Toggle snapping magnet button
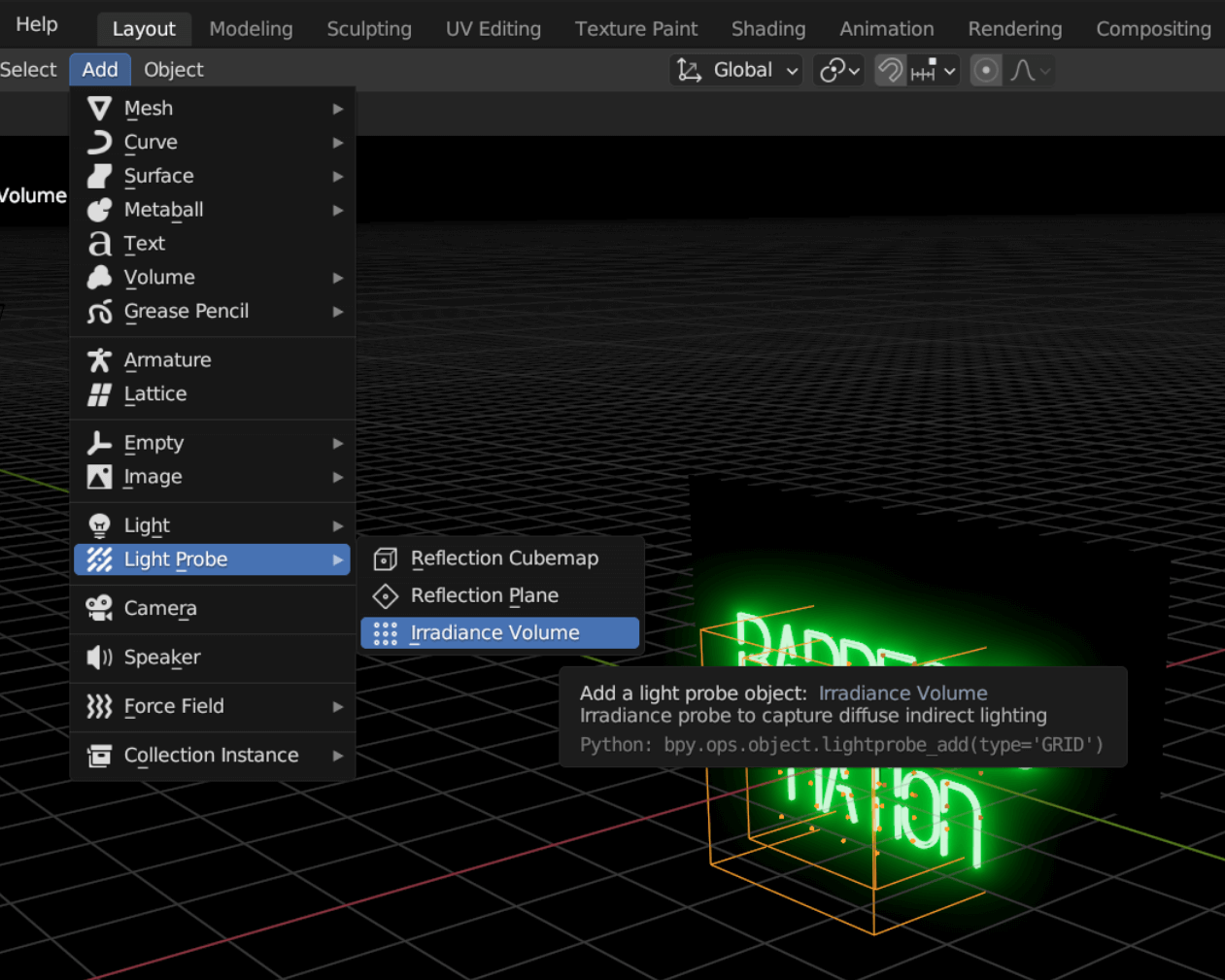 pos(890,70)
